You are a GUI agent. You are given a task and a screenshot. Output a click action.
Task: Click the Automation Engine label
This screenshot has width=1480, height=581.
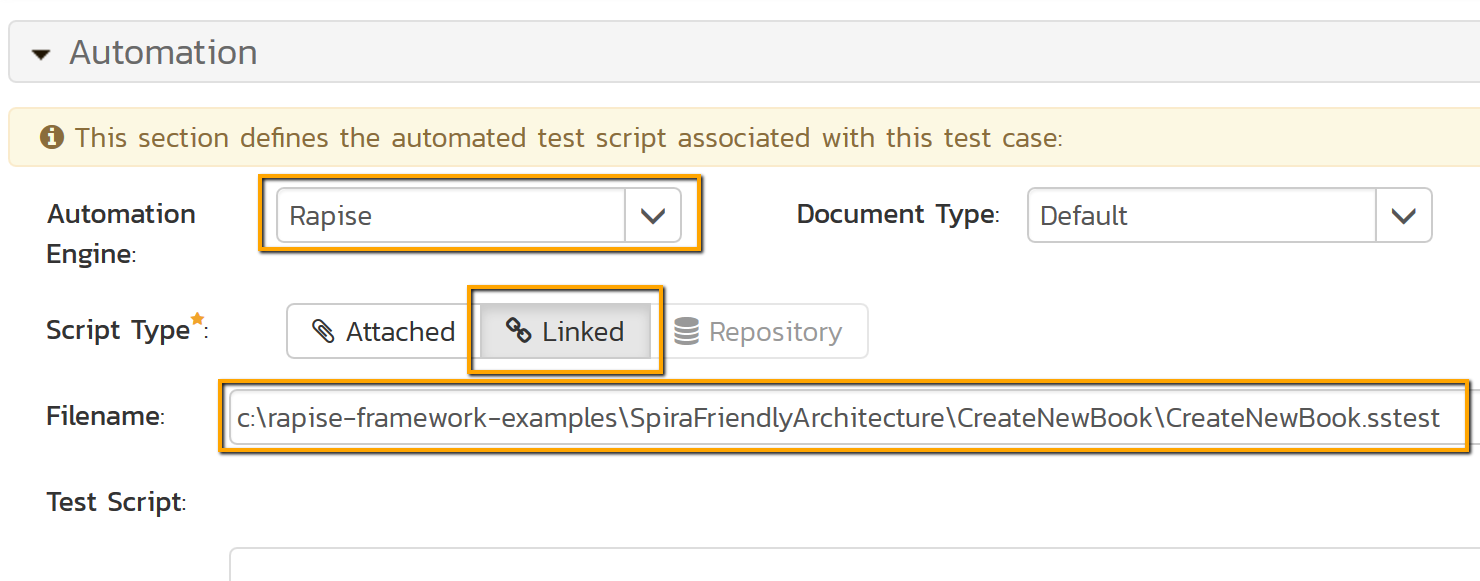(120, 233)
